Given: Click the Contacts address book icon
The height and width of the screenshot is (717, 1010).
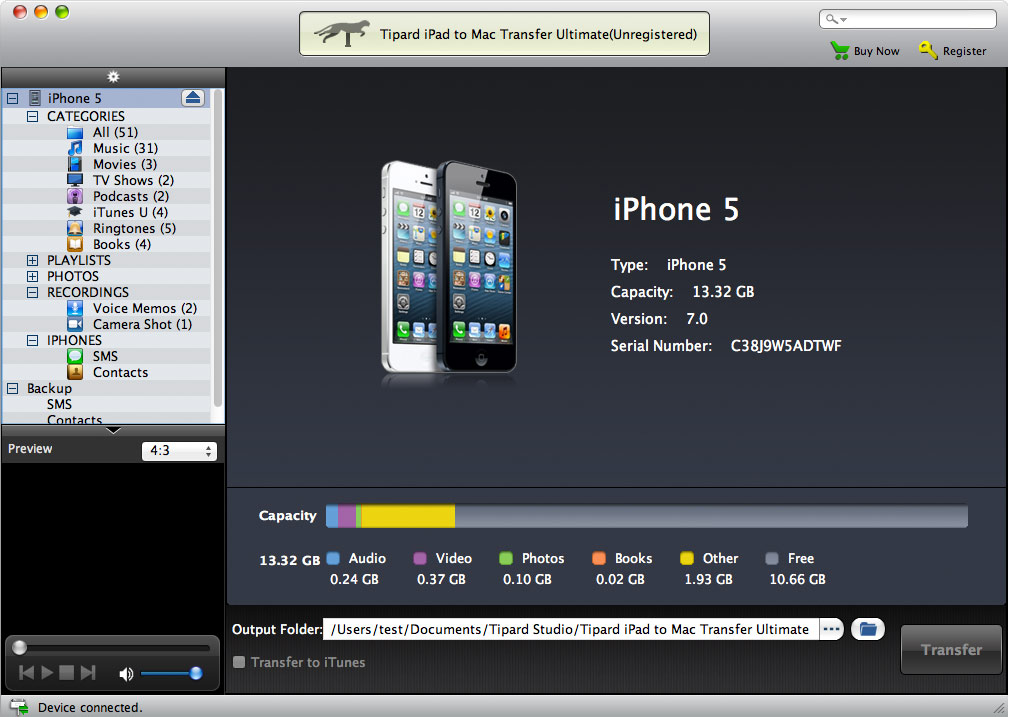Looking at the screenshot, I should [75, 372].
